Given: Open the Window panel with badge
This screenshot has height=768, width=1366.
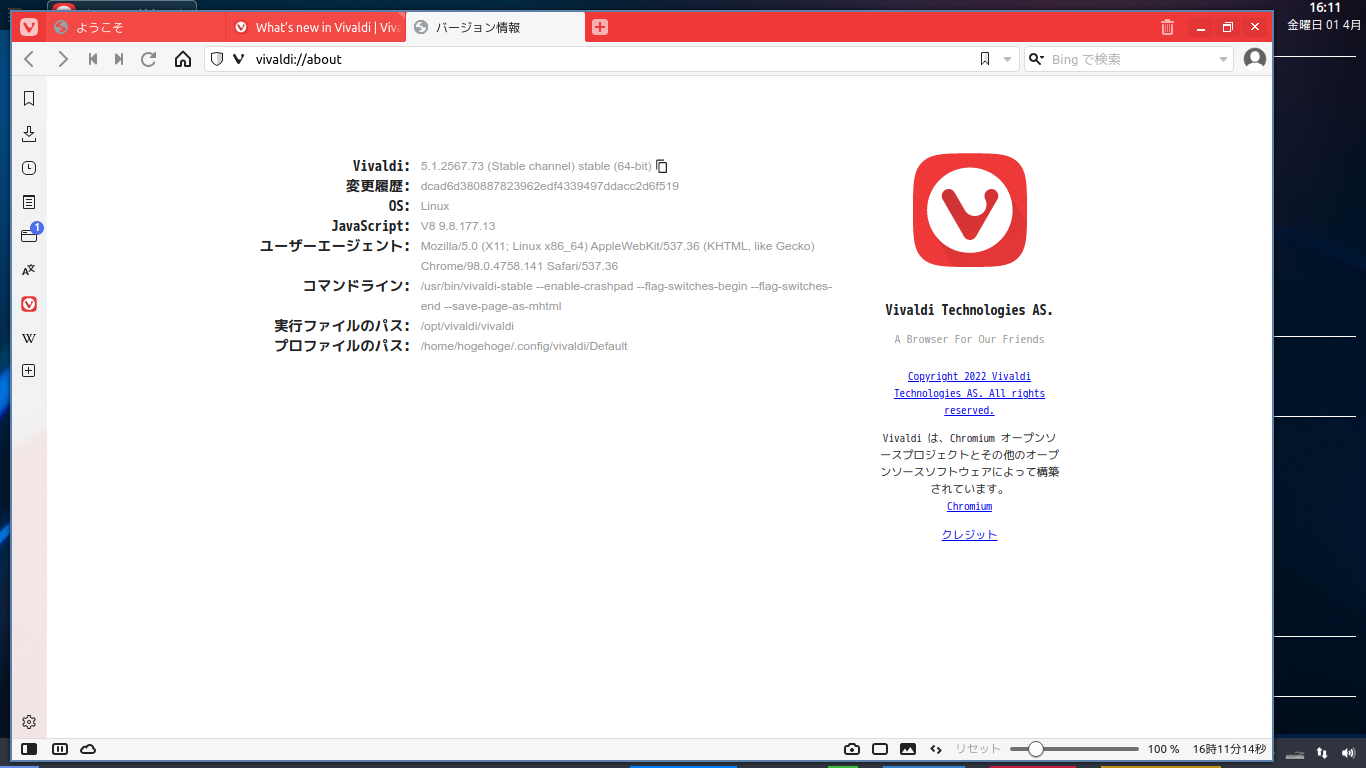Looking at the screenshot, I should click(x=29, y=235).
